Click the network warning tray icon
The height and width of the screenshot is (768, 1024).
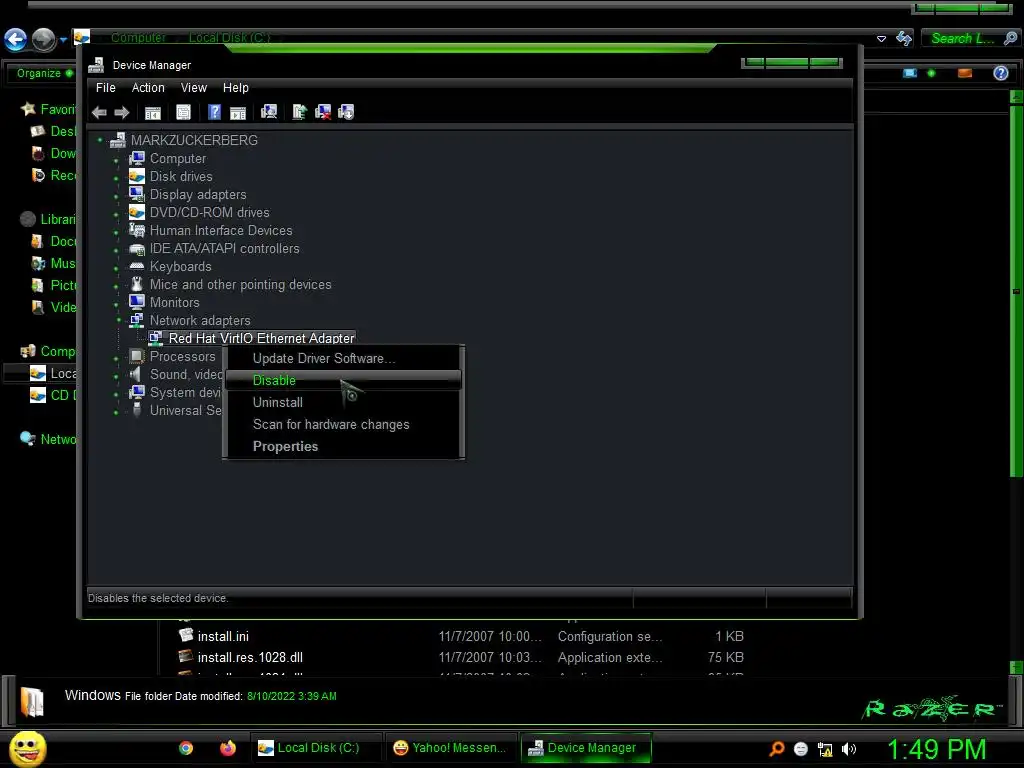coord(825,749)
